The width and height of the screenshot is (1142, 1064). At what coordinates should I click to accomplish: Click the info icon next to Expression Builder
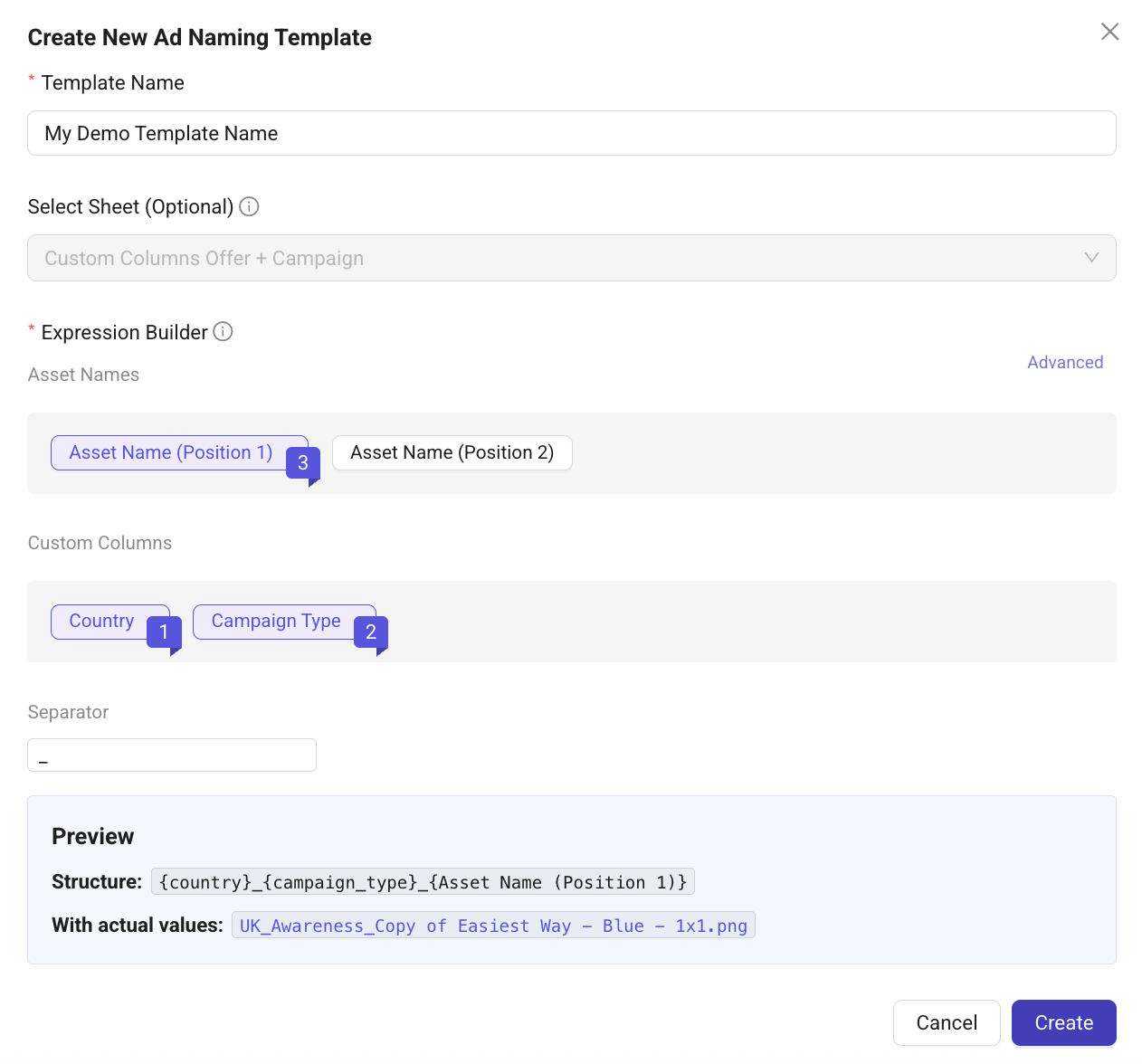coord(223,332)
